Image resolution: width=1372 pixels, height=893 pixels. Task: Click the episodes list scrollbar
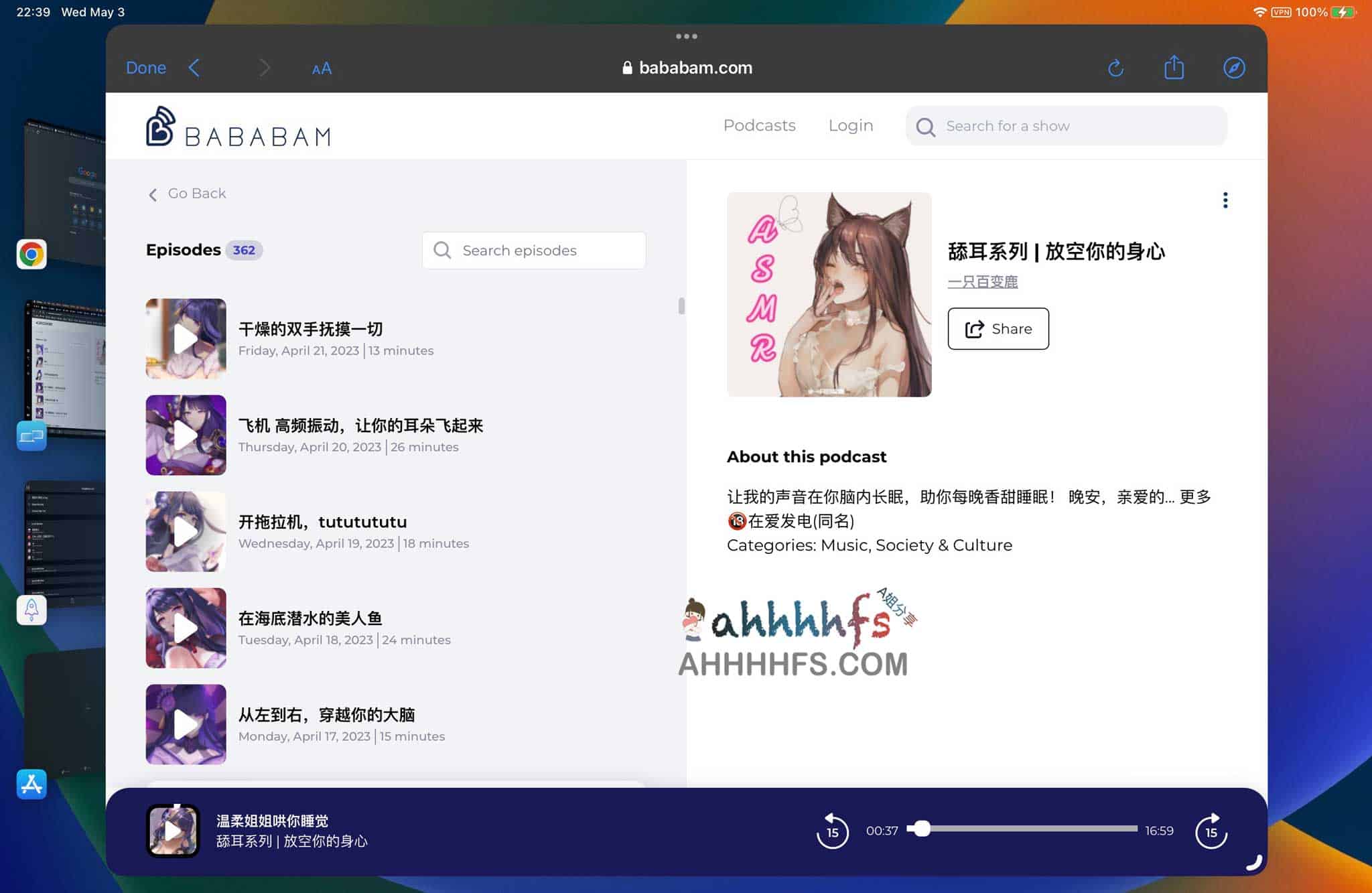[x=681, y=306]
